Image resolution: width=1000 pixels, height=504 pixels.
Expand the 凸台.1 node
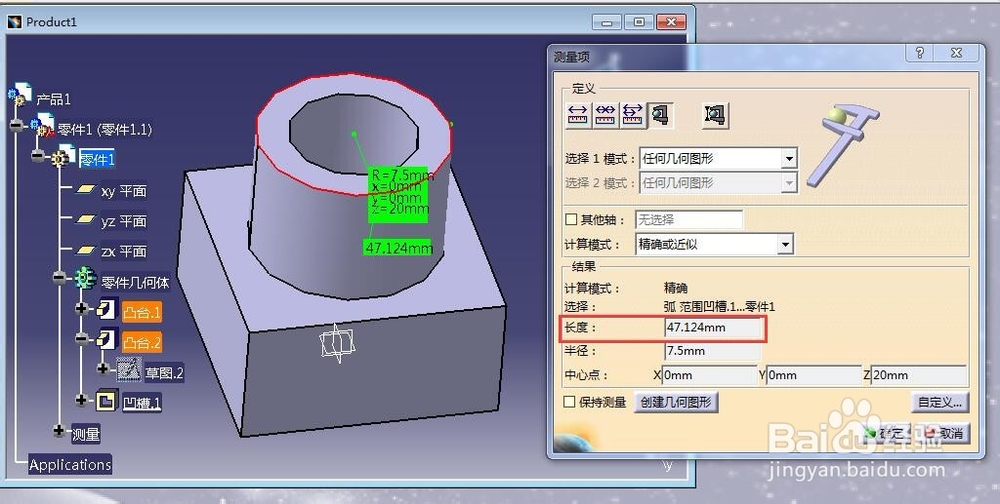(82, 309)
